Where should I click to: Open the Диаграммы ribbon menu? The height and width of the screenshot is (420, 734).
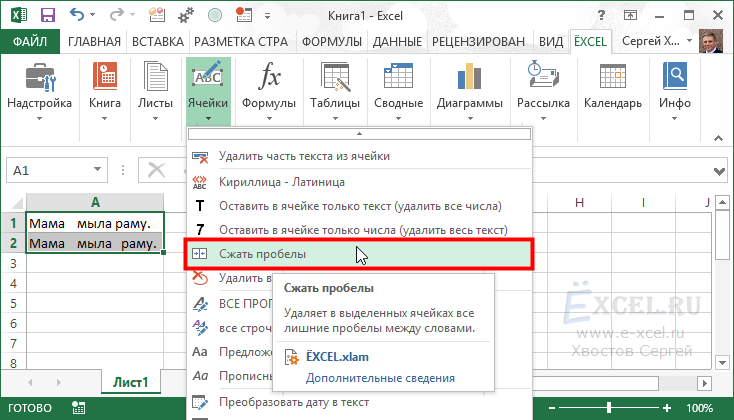[x=470, y=92]
